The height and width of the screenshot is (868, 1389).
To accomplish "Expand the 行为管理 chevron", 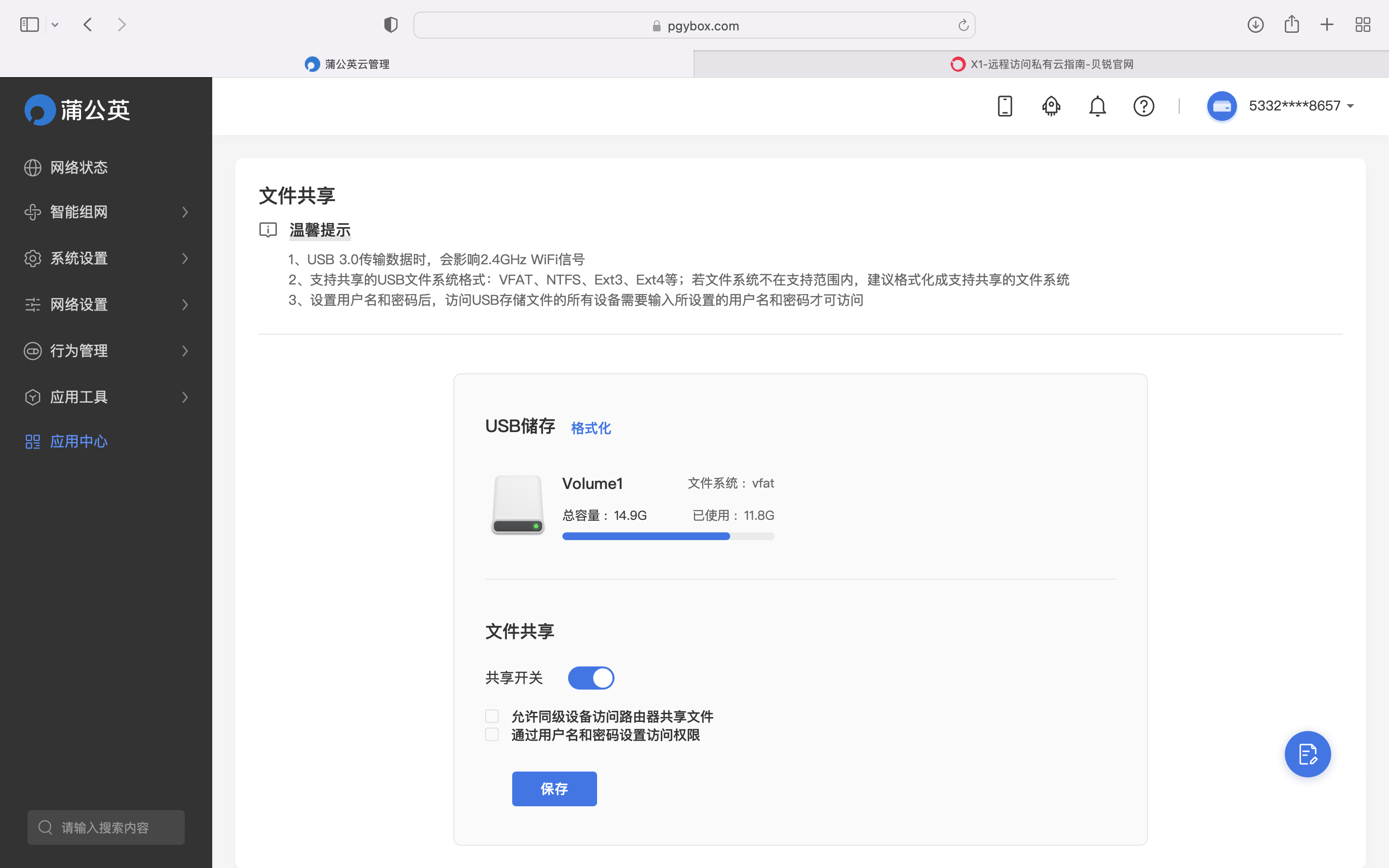I will (185, 351).
